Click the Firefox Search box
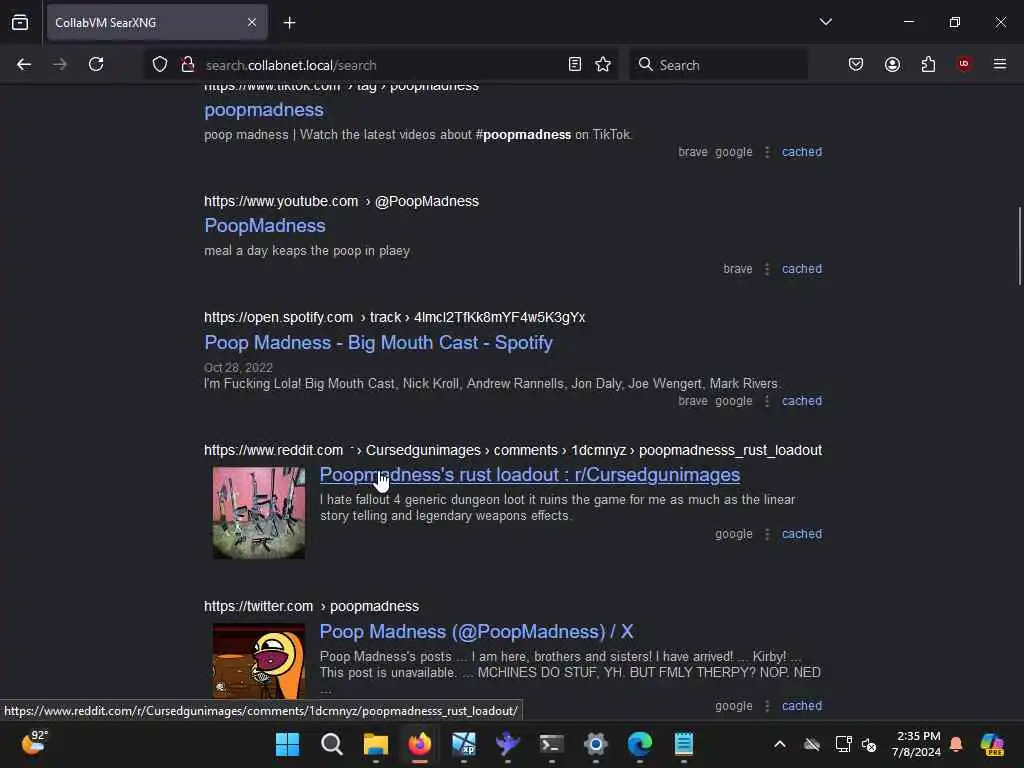This screenshot has height=768, width=1024. (718, 65)
